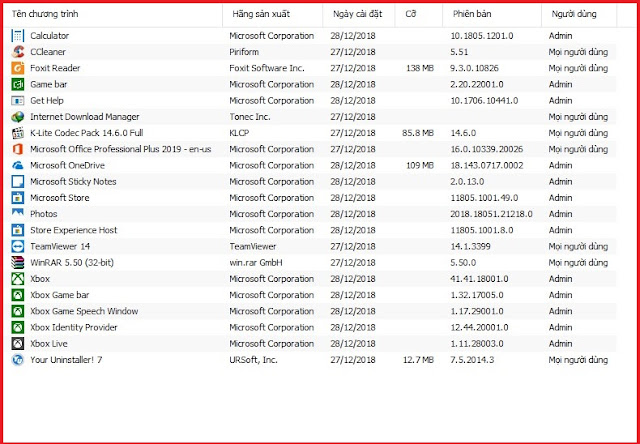
Task: Click the Microsoft Sticky Notes icon
Action: point(18,182)
